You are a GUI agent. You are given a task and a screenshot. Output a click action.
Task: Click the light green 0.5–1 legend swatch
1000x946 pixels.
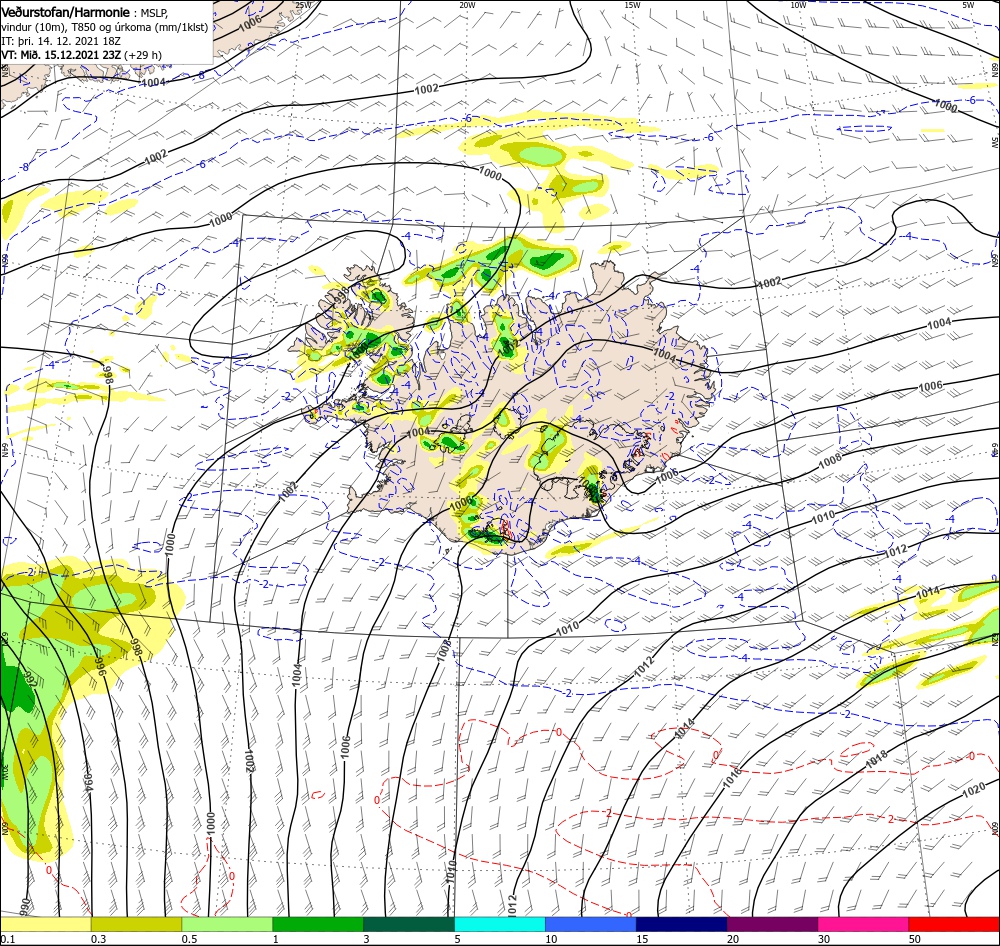[227, 924]
